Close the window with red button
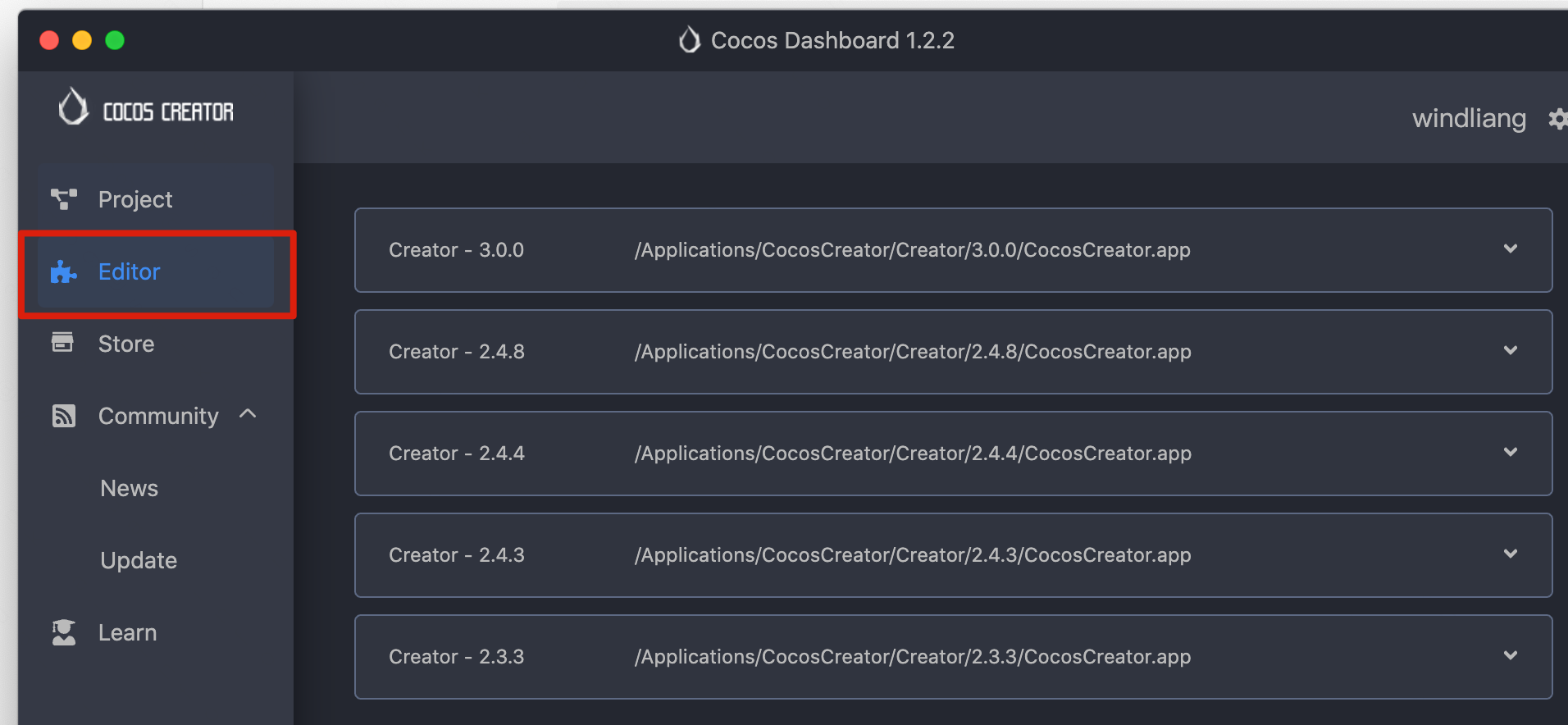The width and height of the screenshot is (1568, 725). pos(49,40)
